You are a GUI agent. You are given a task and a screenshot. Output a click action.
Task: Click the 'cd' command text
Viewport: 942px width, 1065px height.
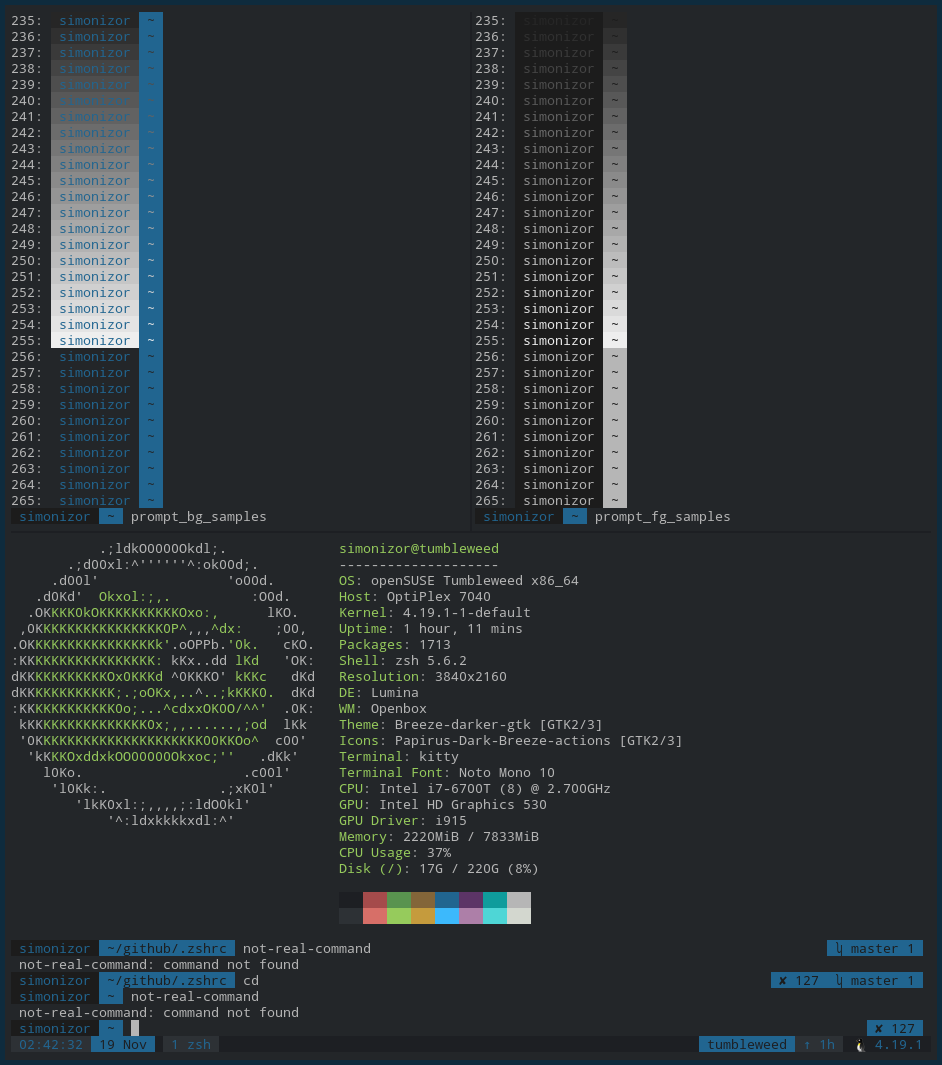coord(251,980)
